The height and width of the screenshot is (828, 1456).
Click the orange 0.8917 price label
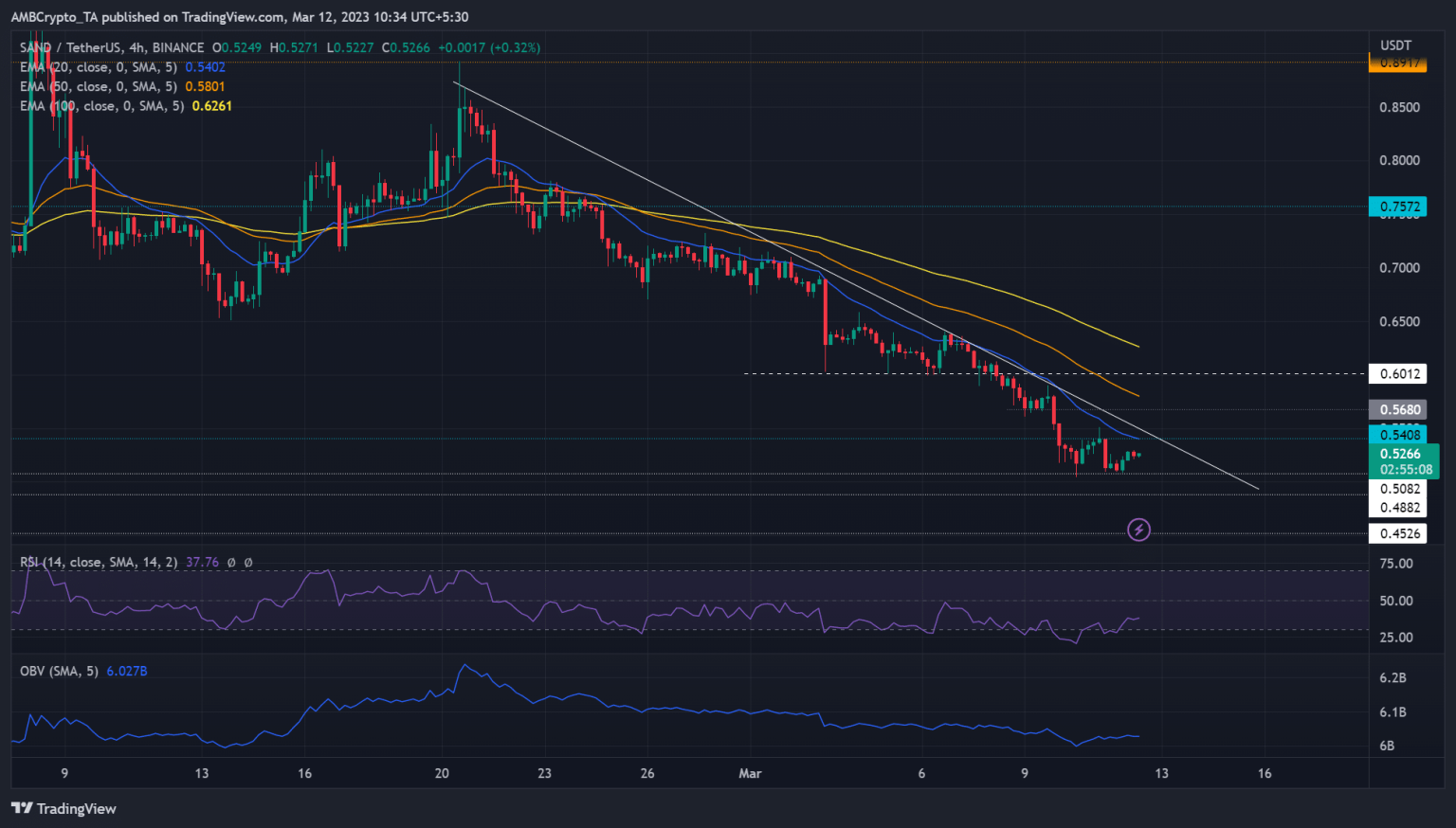(x=1399, y=63)
